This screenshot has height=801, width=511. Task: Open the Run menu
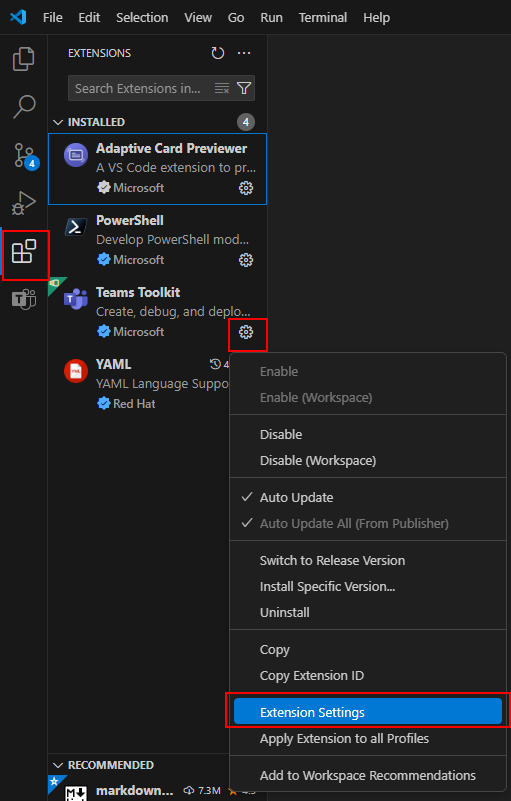point(271,17)
